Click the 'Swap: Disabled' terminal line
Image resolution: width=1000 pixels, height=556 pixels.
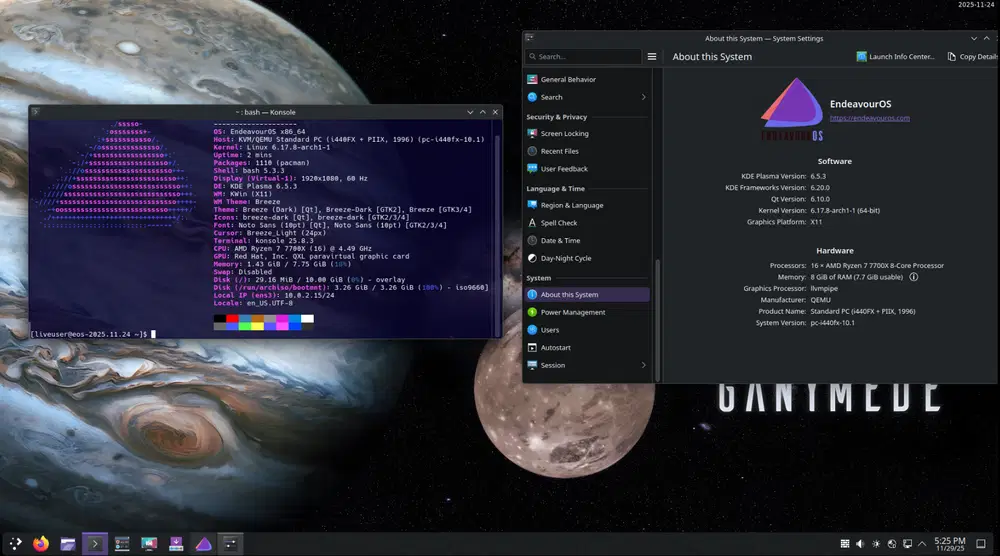(x=242, y=272)
